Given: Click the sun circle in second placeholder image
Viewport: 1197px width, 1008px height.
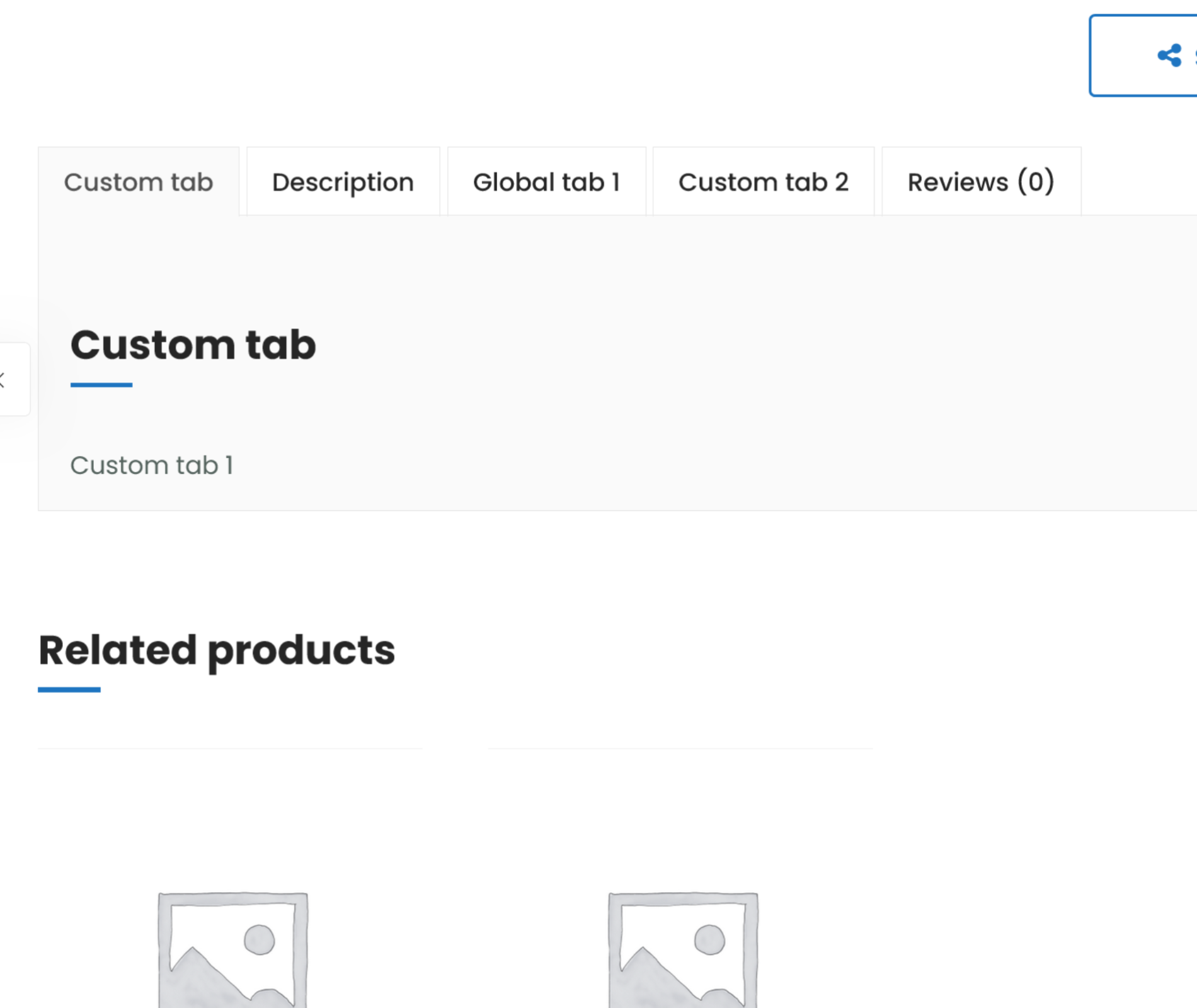Looking at the screenshot, I should click(709, 940).
